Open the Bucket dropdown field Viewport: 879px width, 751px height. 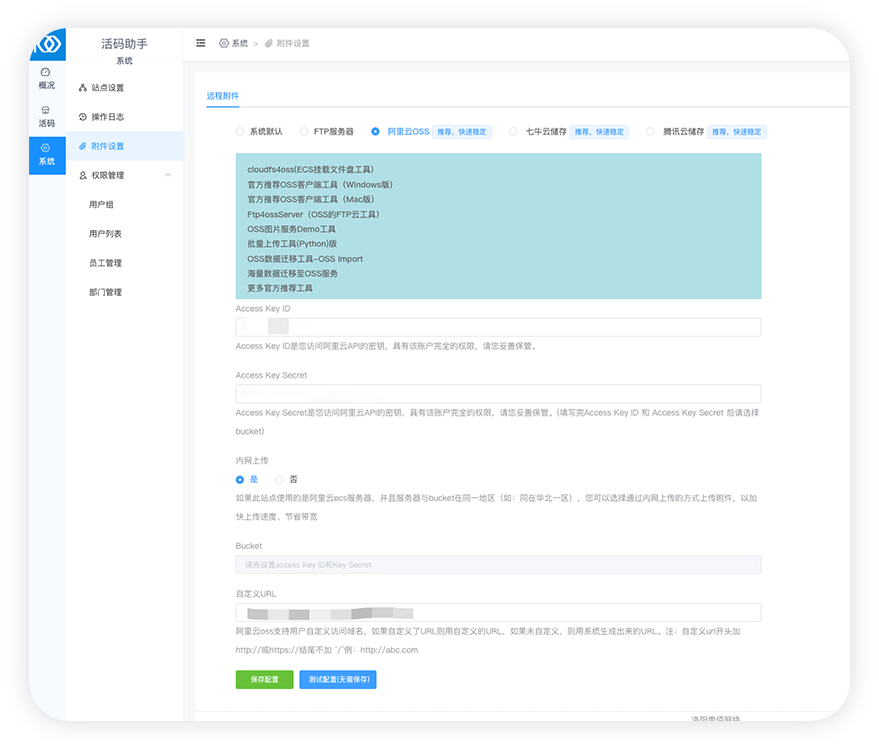[x=498, y=564]
